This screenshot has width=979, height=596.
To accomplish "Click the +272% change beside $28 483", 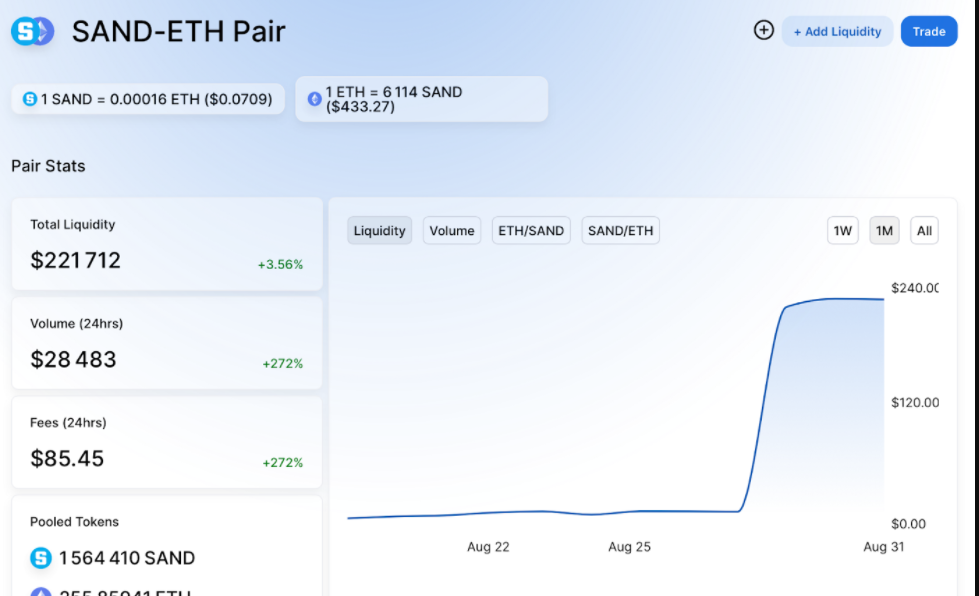I will pyautogui.click(x=282, y=363).
